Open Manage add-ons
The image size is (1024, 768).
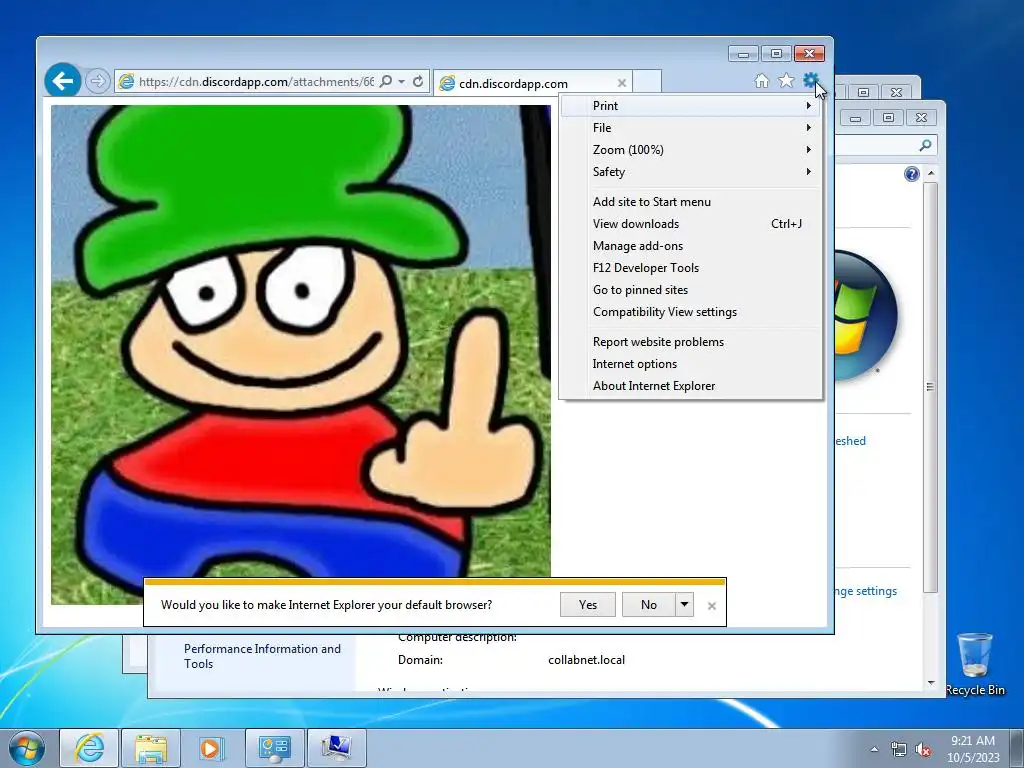691,246
